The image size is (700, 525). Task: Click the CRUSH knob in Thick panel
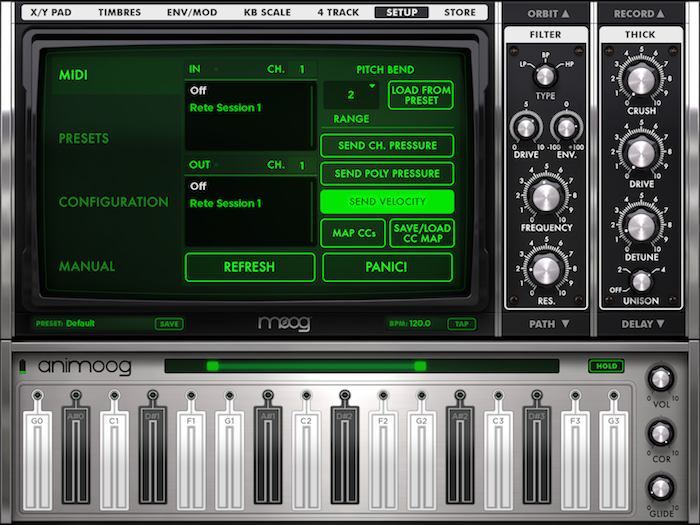(x=641, y=80)
